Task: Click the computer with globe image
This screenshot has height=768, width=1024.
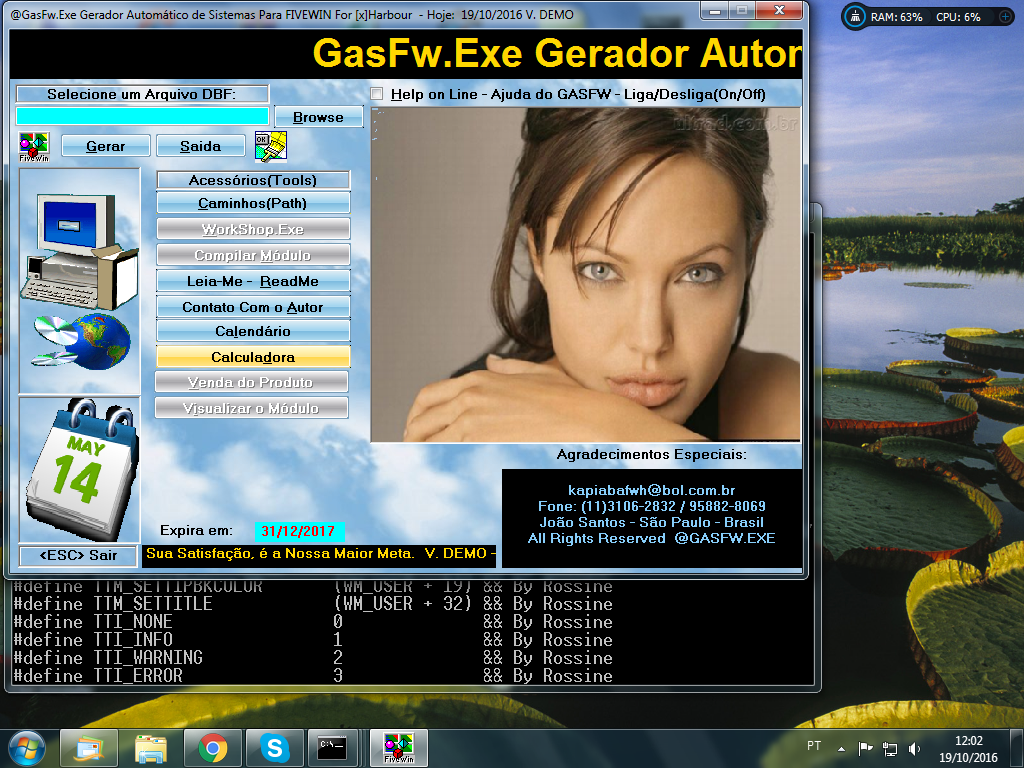Action: [x=79, y=281]
